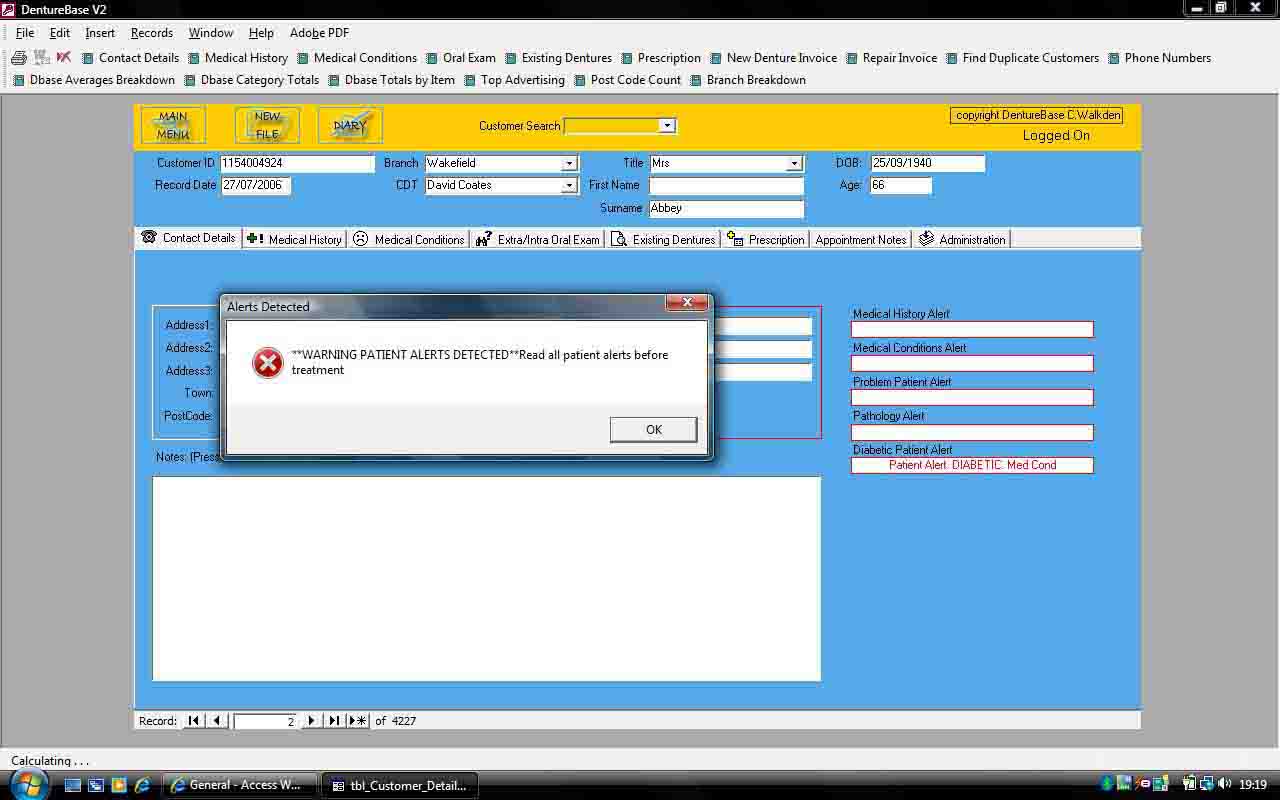The height and width of the screenshot is (800, 1280).
Task: Click the Record Date field
Action: pyautogui.click(x=255, y=185)
